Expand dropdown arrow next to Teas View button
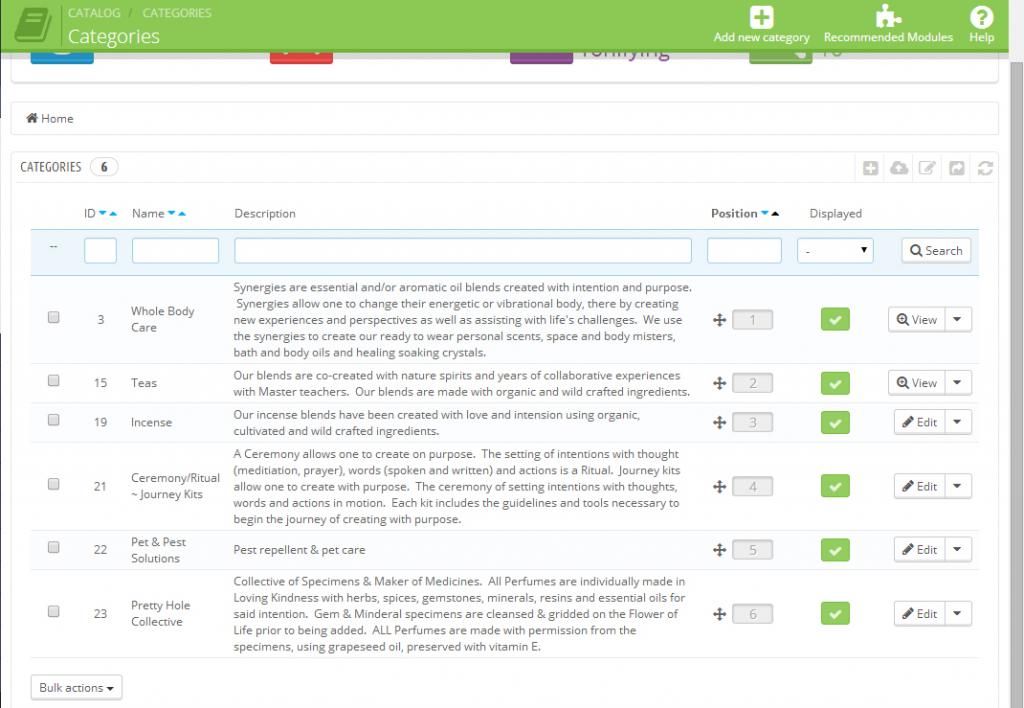The height and width of the screenshot is (708, 1024). 958,383
